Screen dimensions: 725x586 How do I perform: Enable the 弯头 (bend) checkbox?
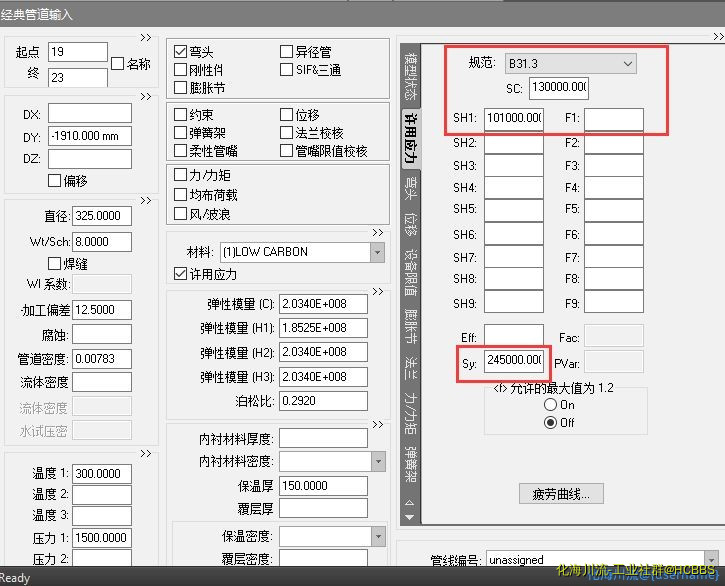coord(181,52)
